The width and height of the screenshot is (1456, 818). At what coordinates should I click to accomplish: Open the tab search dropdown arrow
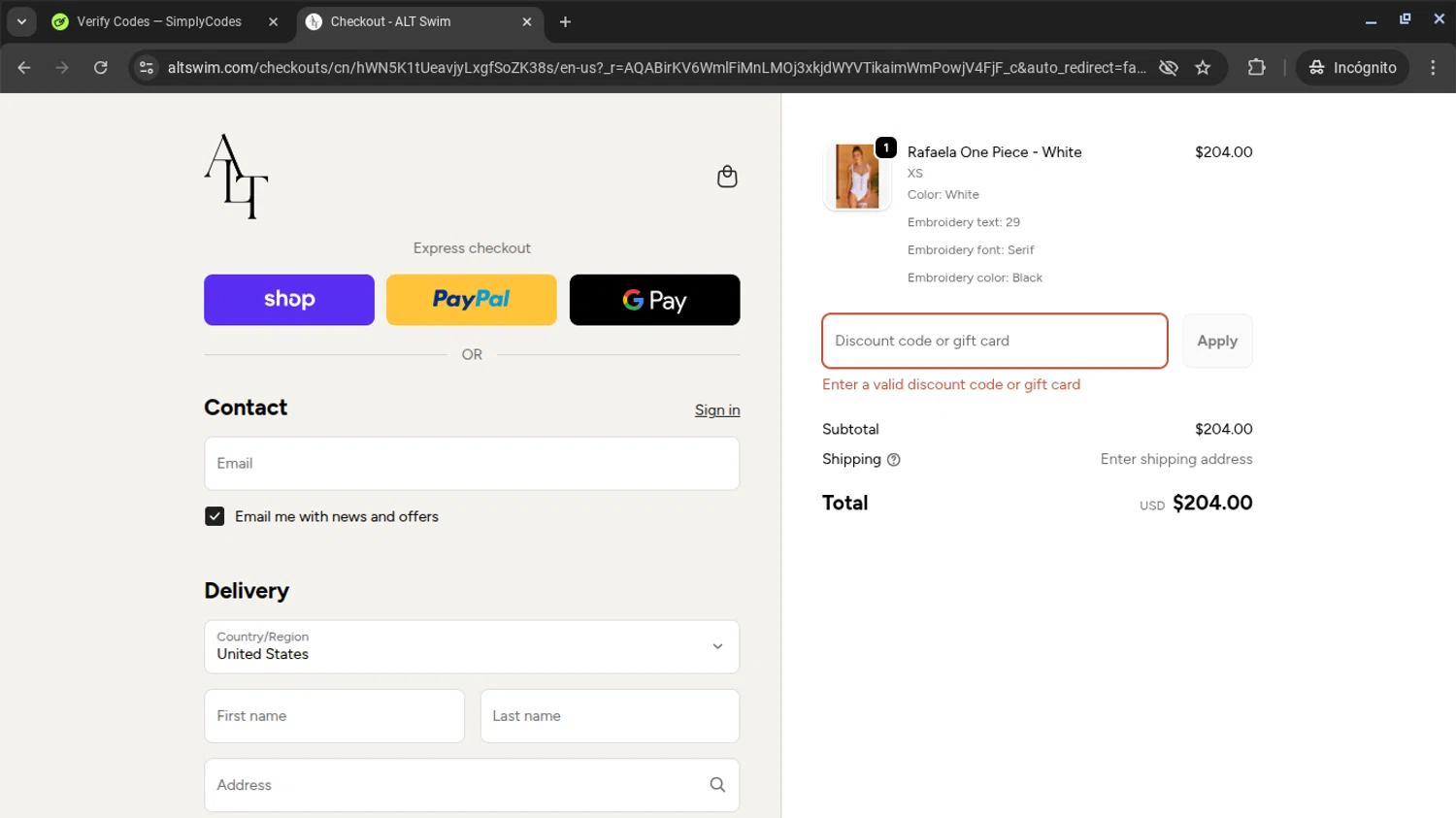click(21, 21)
